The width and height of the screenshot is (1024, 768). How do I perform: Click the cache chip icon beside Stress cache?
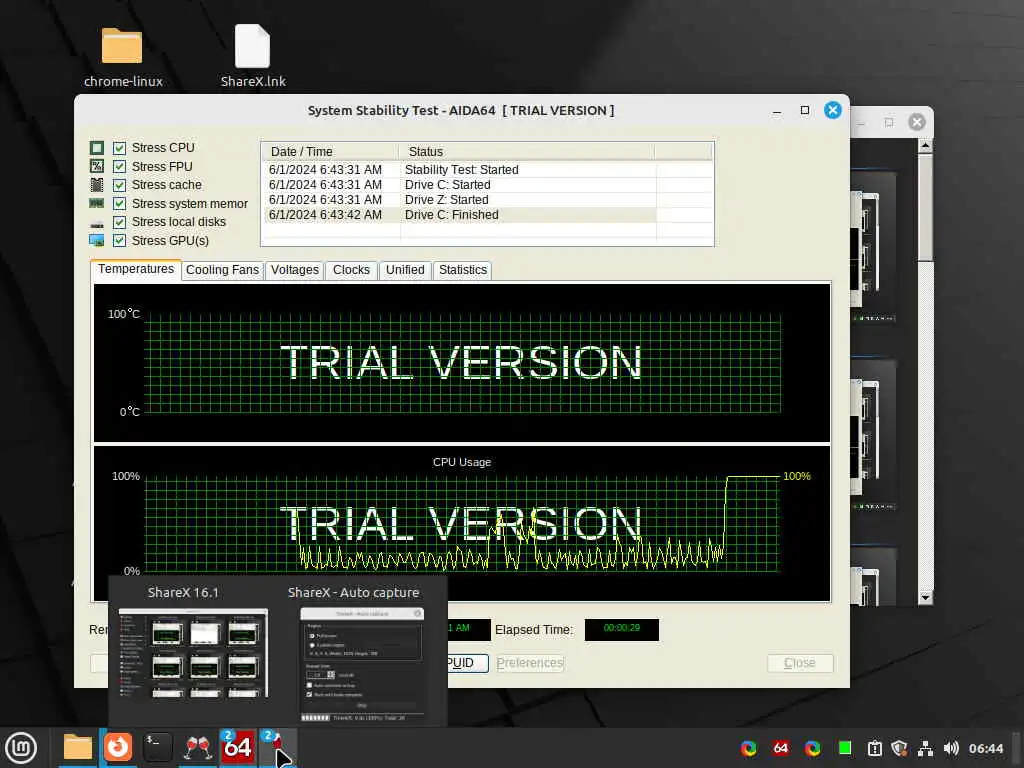[97, 185]
